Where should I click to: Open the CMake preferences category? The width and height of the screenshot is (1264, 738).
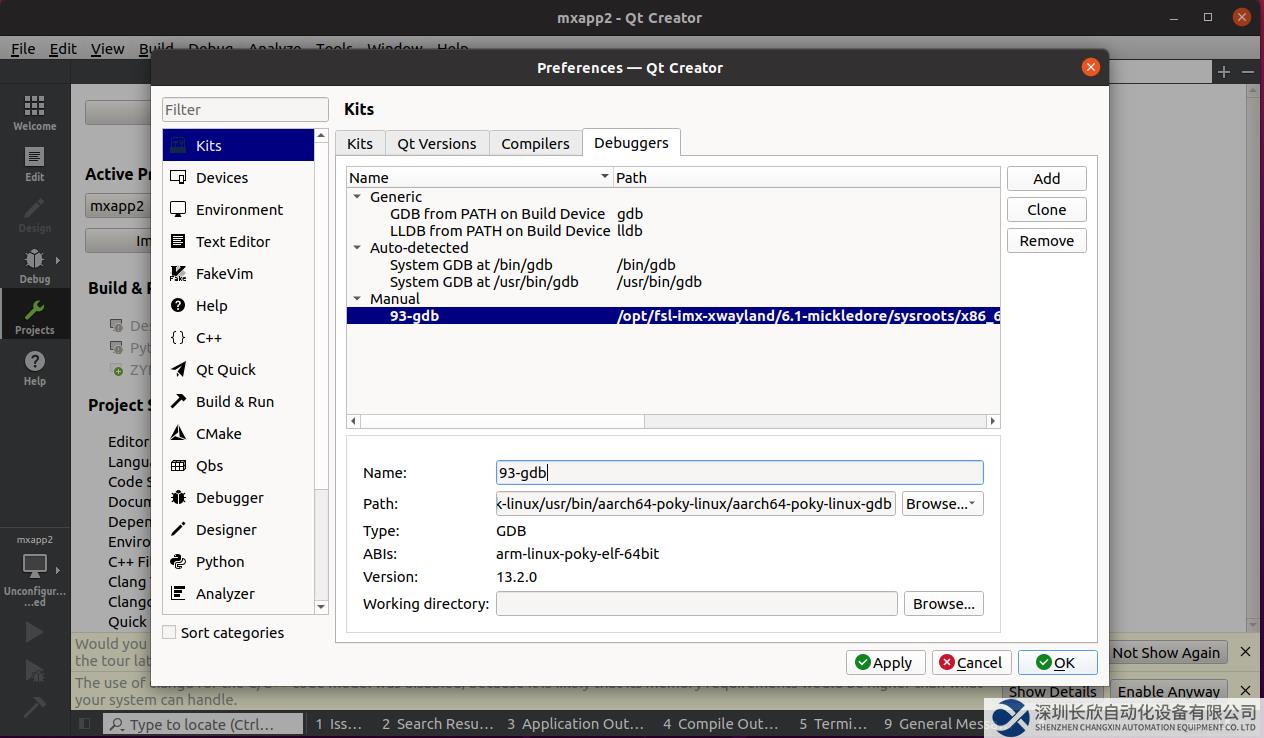click(238, 433)
